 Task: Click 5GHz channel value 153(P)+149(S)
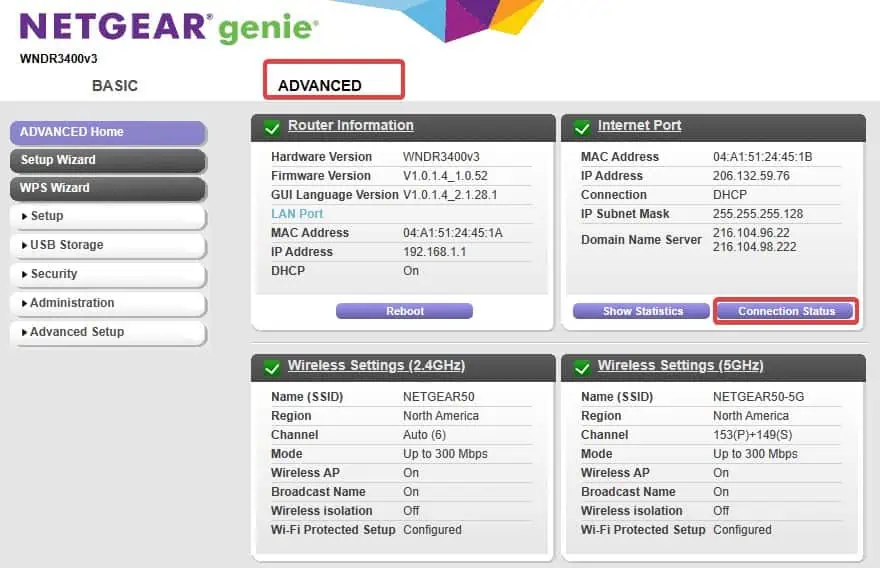click(x=752, y=435)
